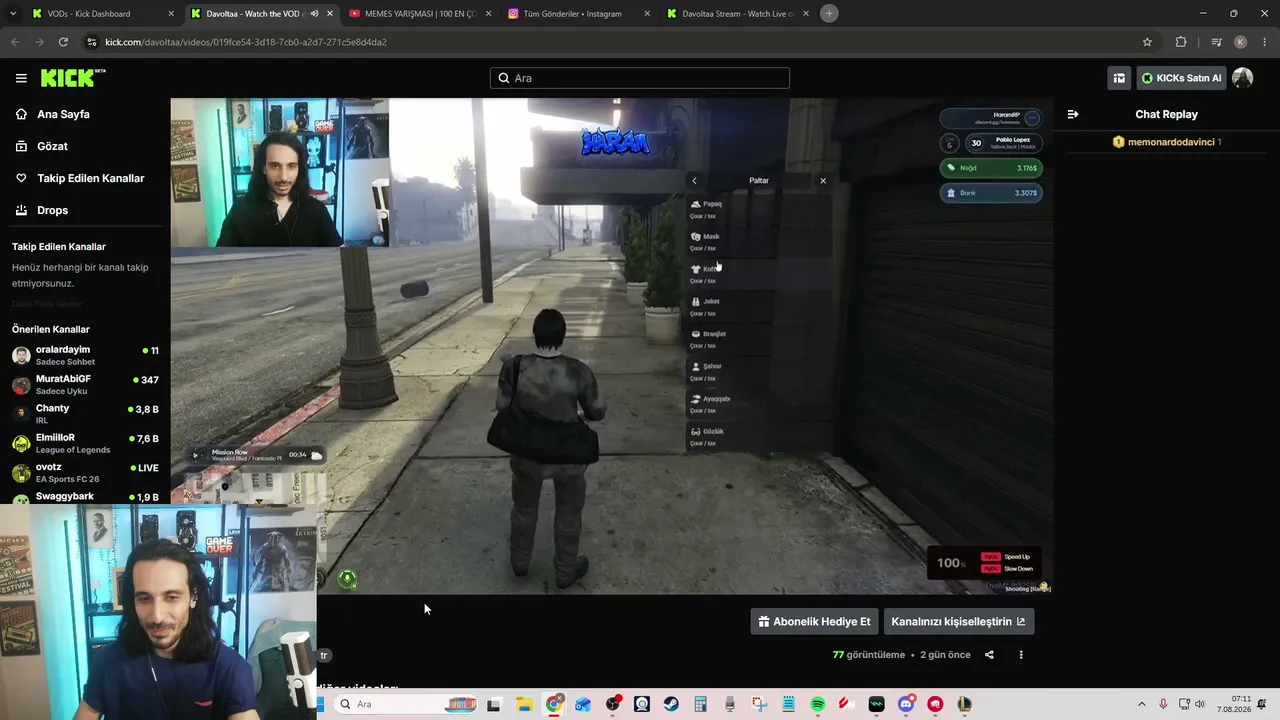Toggle the Ayaqqabı clothing item

(759, 404)
